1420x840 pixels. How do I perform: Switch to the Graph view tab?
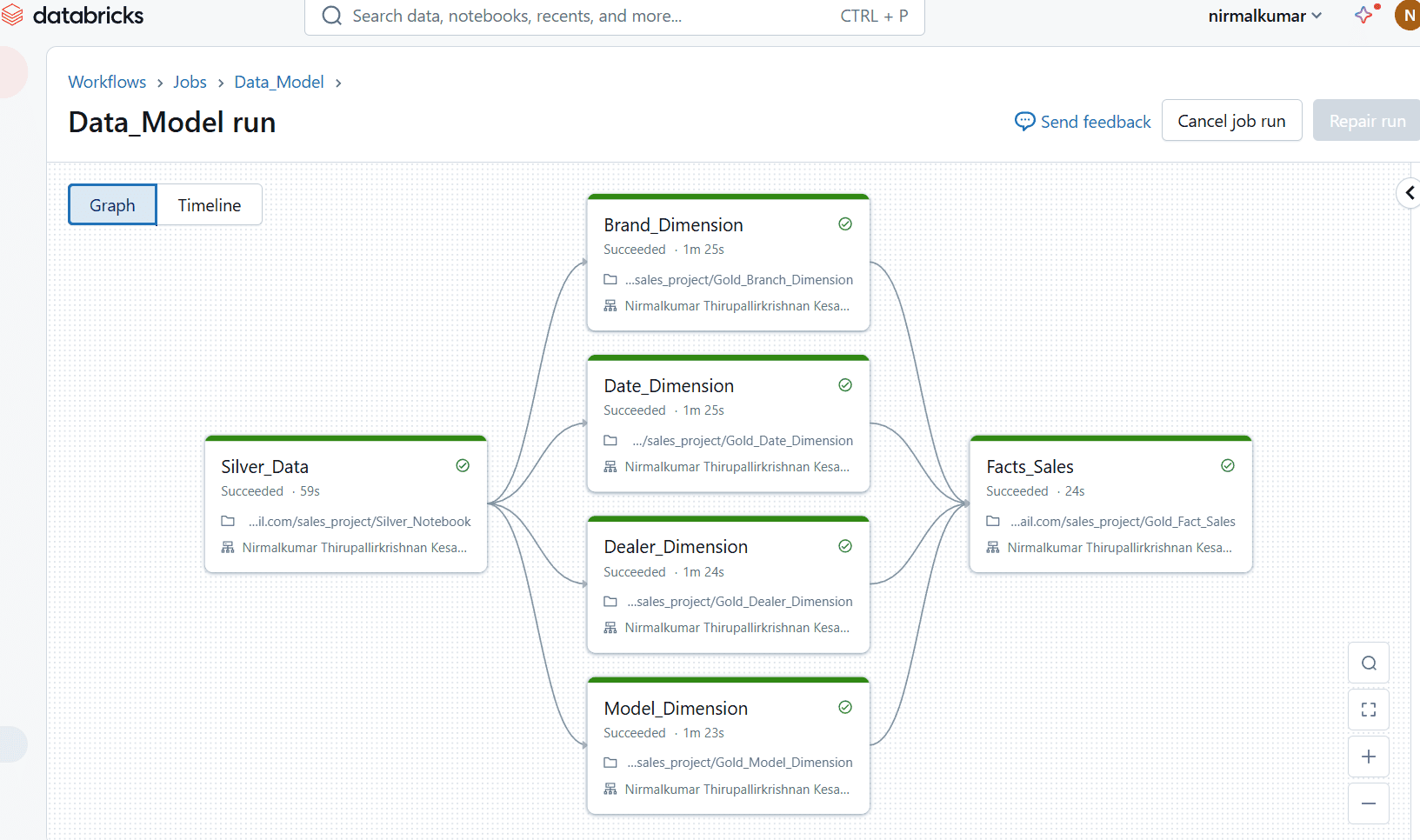pos(113,205)
